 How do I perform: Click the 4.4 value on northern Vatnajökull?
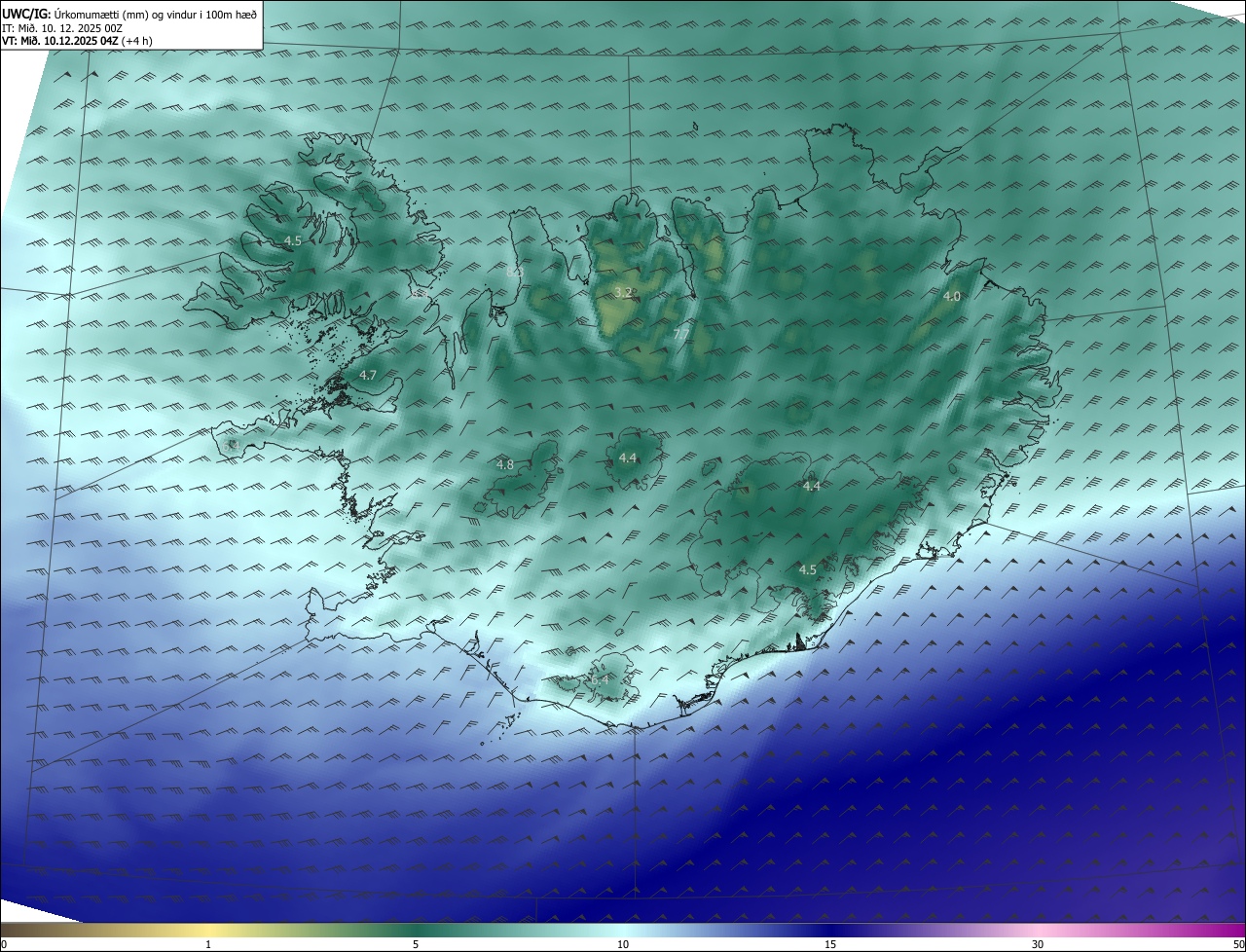coord(812,486)
